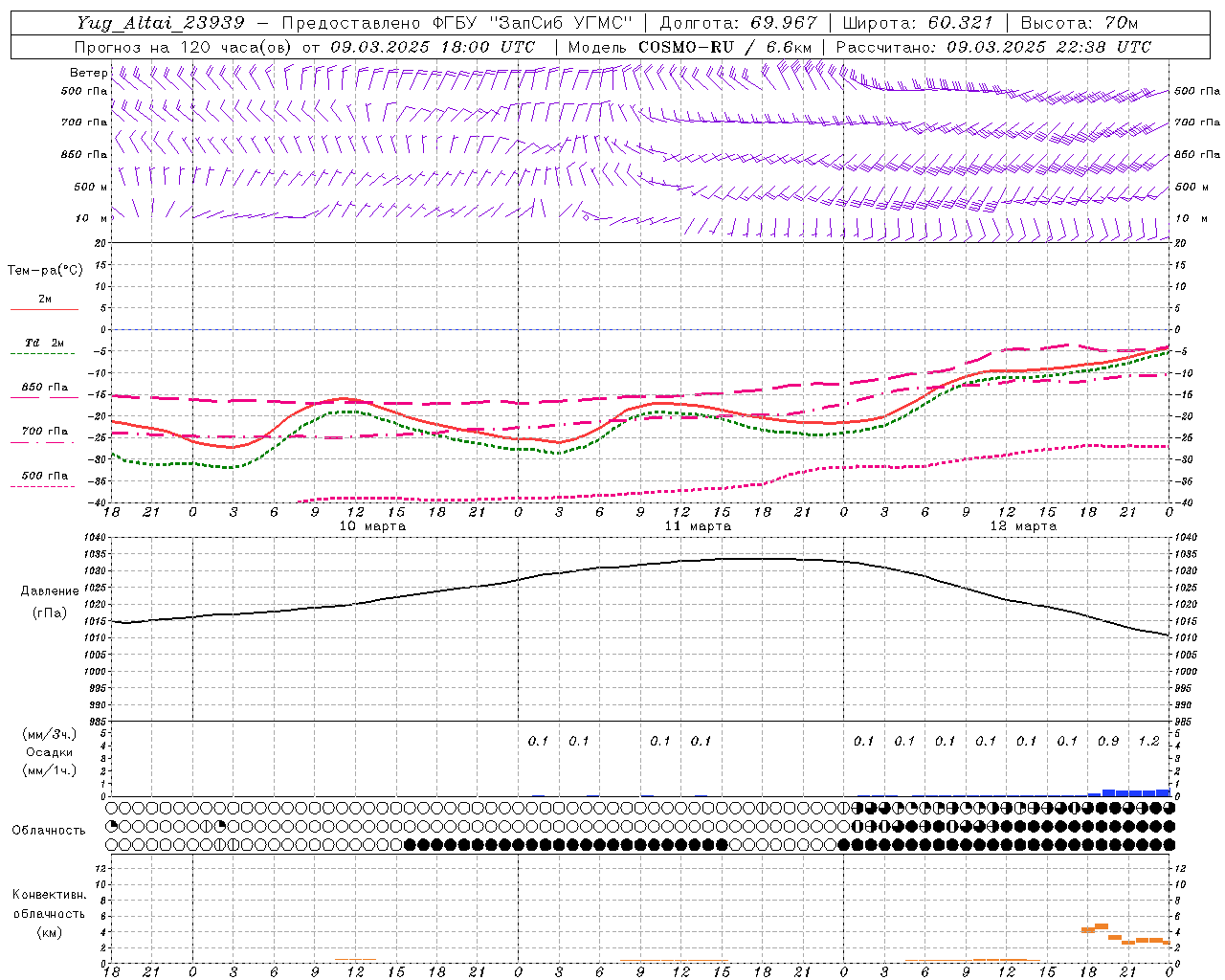This screenshot has height=980, width=1225.
Task: Click the 0.9 precipitation value
Action: (x=1108, y=741)
